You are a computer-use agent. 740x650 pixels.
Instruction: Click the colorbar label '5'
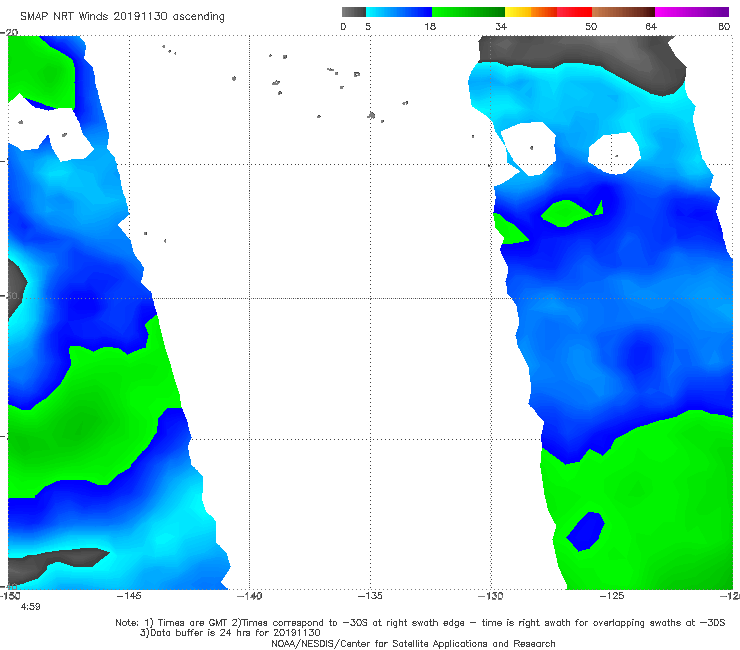[368, 27]
